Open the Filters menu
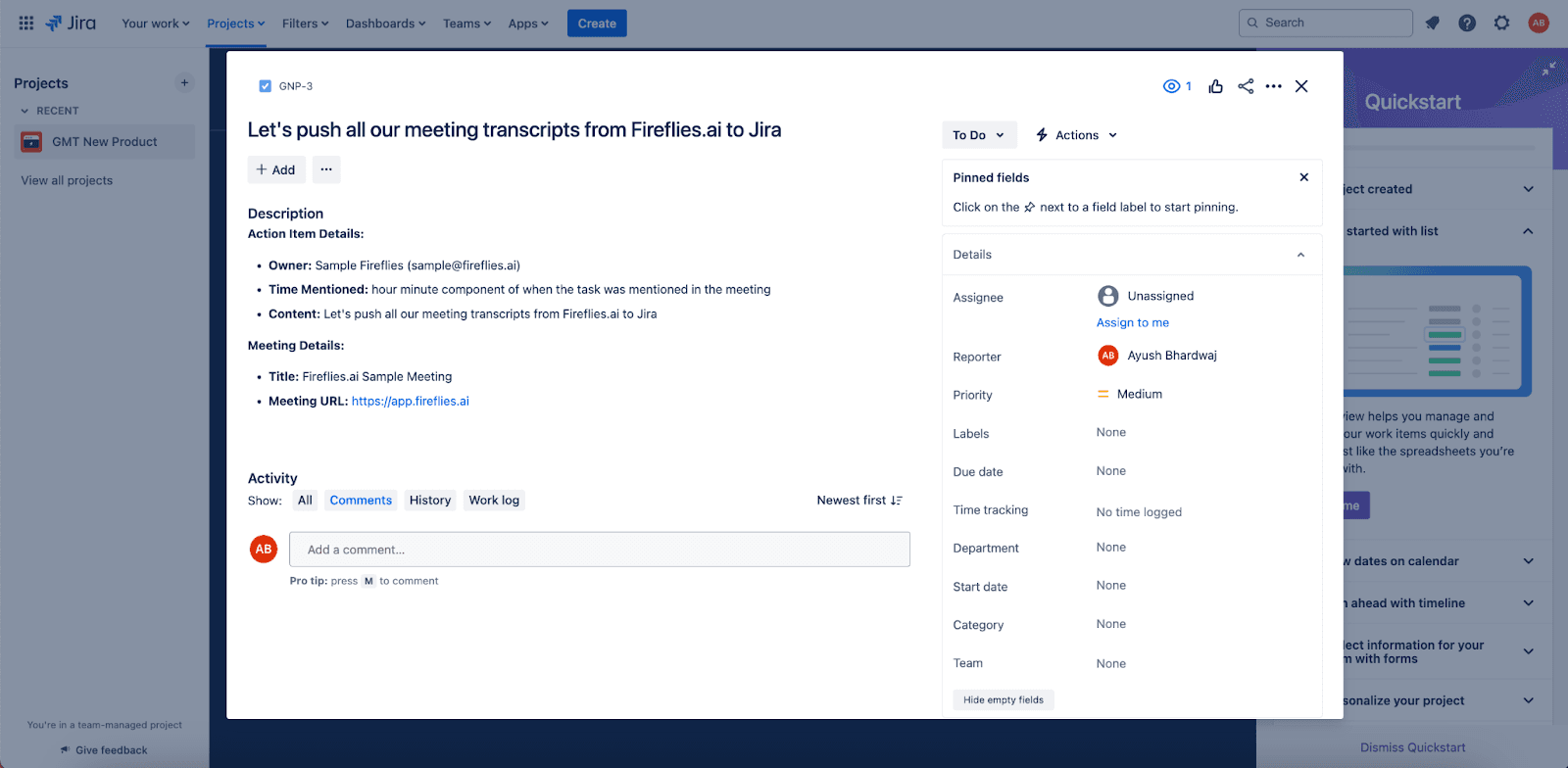The height and width of the screenshot is (768, 1568). [305, 24]
